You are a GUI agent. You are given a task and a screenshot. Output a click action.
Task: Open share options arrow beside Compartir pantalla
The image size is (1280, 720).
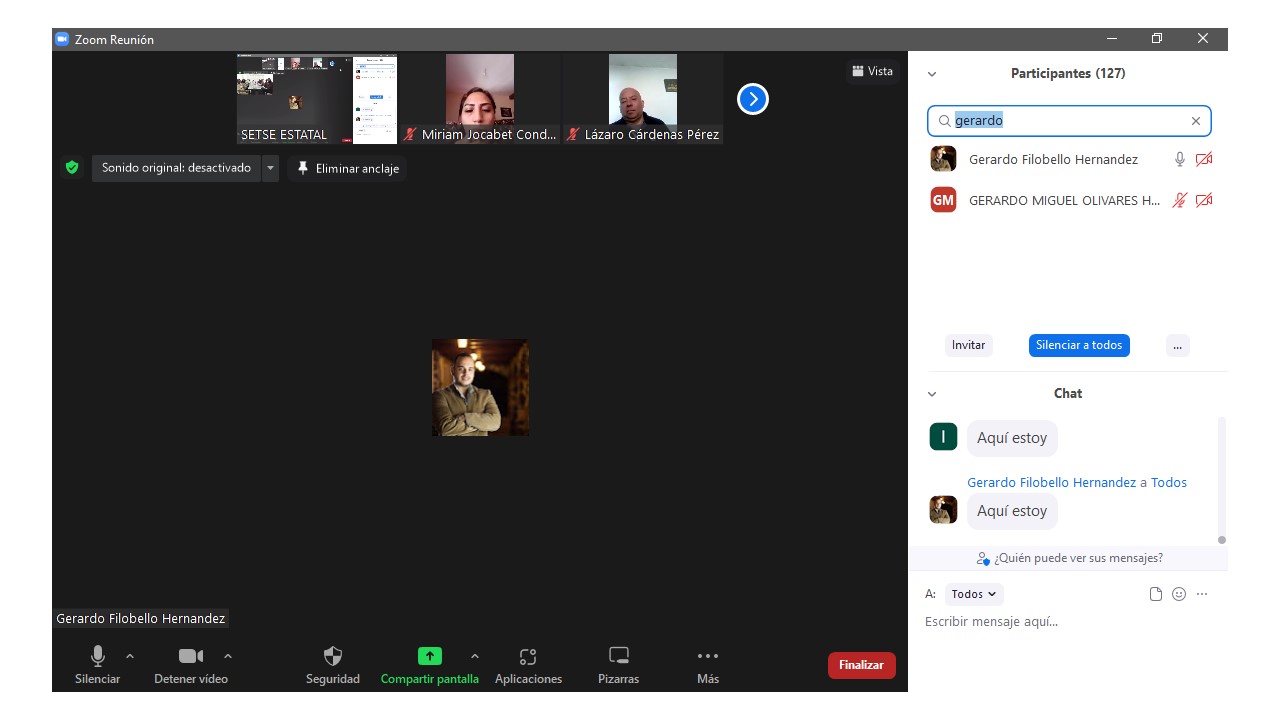tap(475, 656)
